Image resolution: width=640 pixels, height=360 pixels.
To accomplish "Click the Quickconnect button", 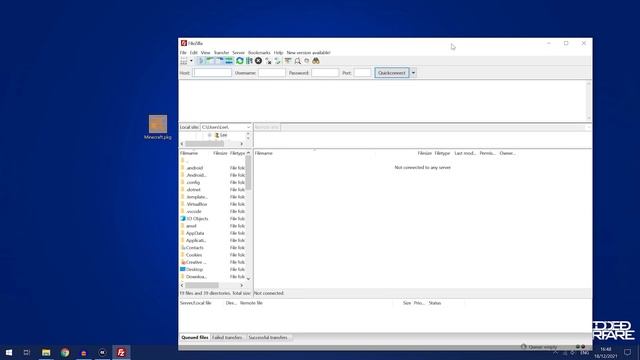I will click(x=392, y=73).
